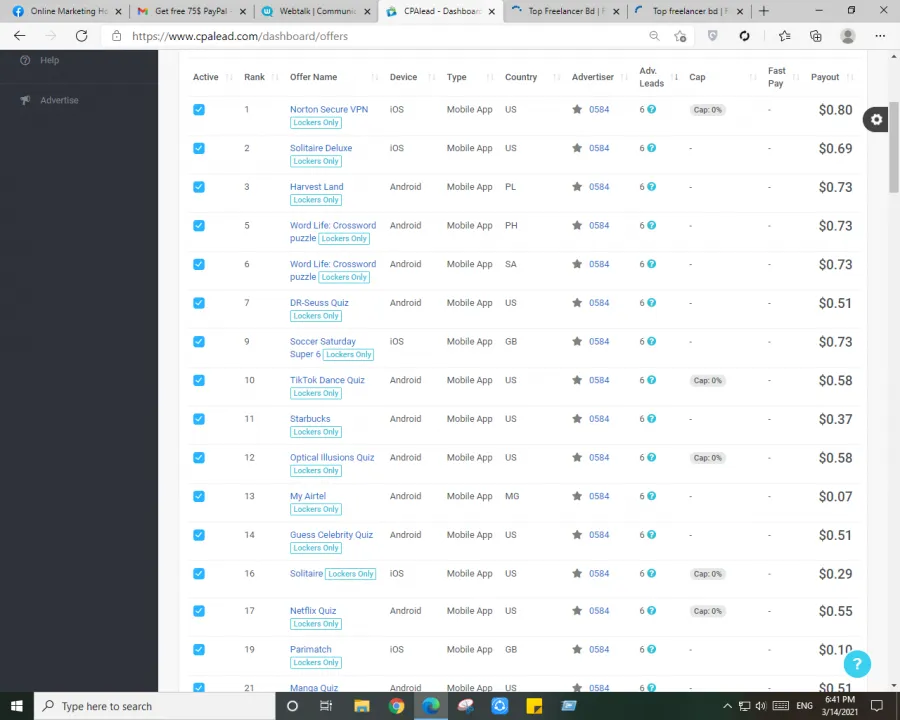Open Chrome from the taskbar
This screenshot has height=720, width=900.
[x=396, y=706]
